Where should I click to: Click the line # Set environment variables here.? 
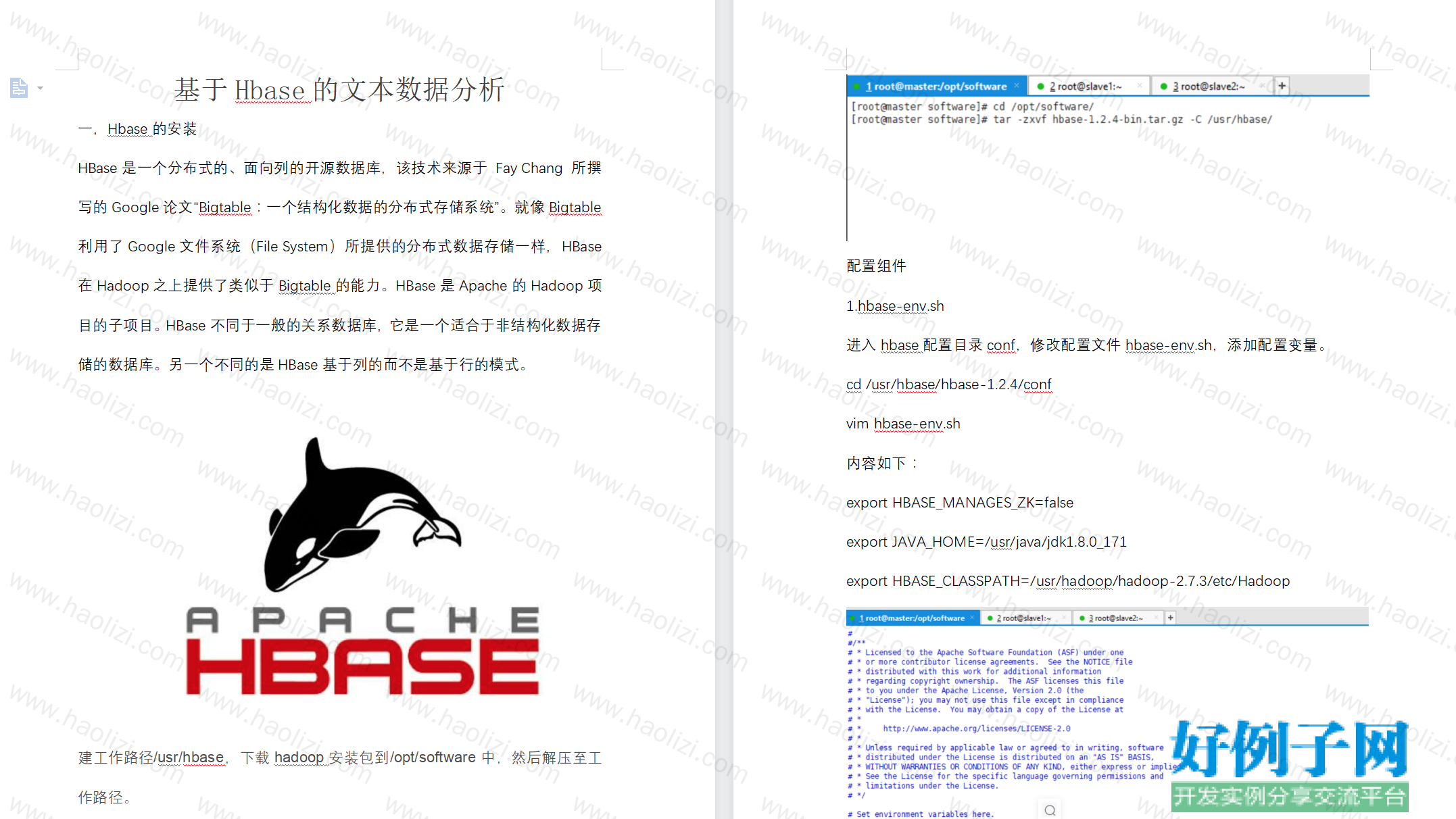pos(921,814)
